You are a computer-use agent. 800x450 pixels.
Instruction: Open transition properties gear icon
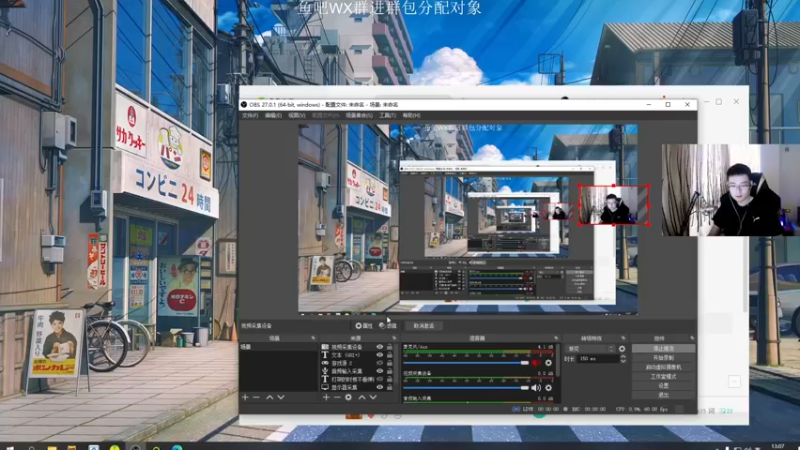pyautogui.click(x=622, y=349)
